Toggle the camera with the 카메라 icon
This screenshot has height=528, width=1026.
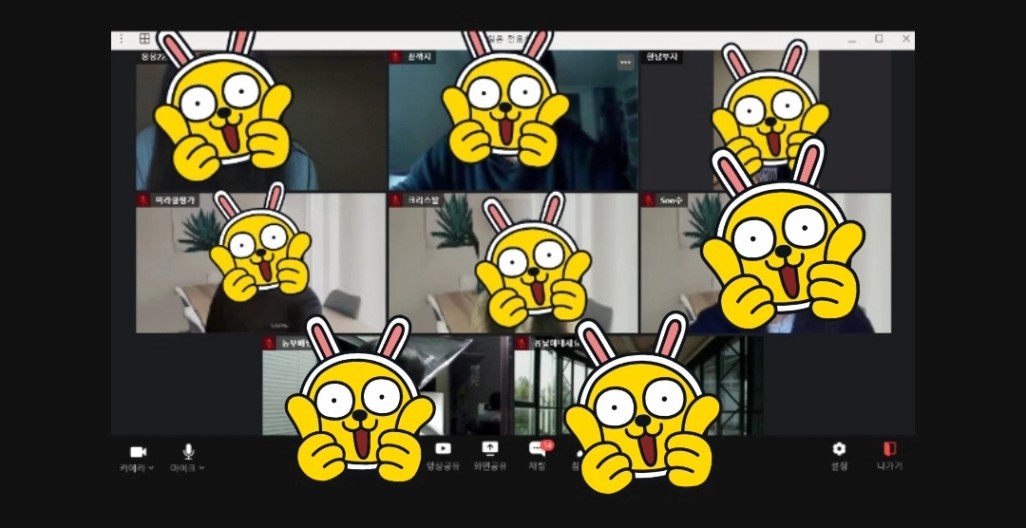tap(138, 451)
